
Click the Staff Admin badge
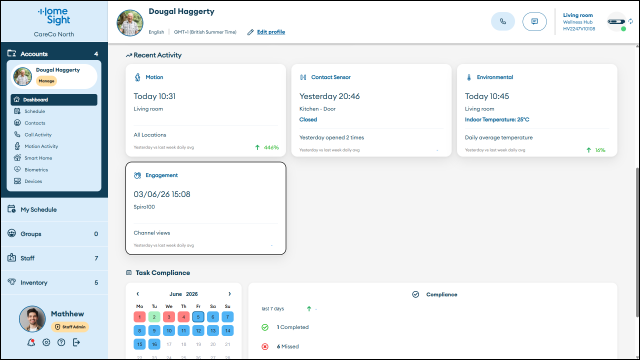click(70, 327)
